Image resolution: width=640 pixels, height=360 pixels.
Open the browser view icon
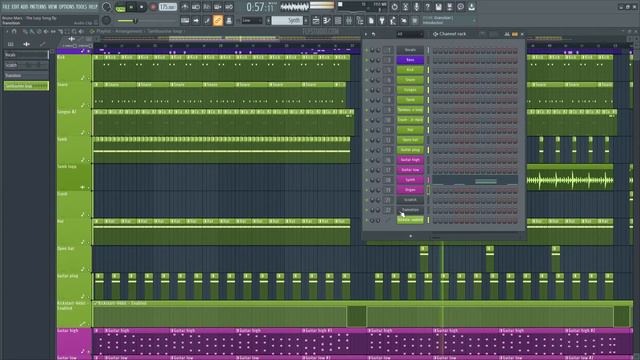tap(360, 20)
